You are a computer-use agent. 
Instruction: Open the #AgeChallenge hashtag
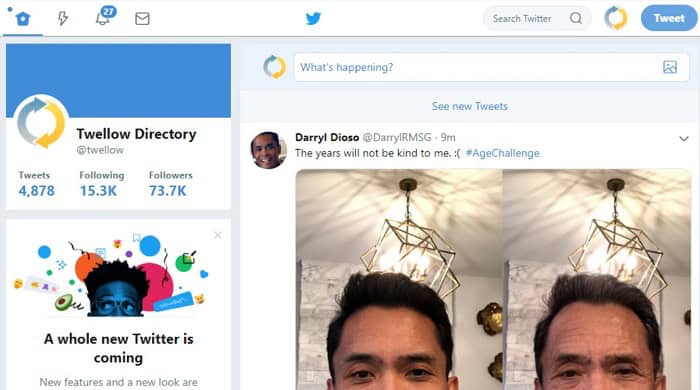pyautogui.click(x=503, y=153)
